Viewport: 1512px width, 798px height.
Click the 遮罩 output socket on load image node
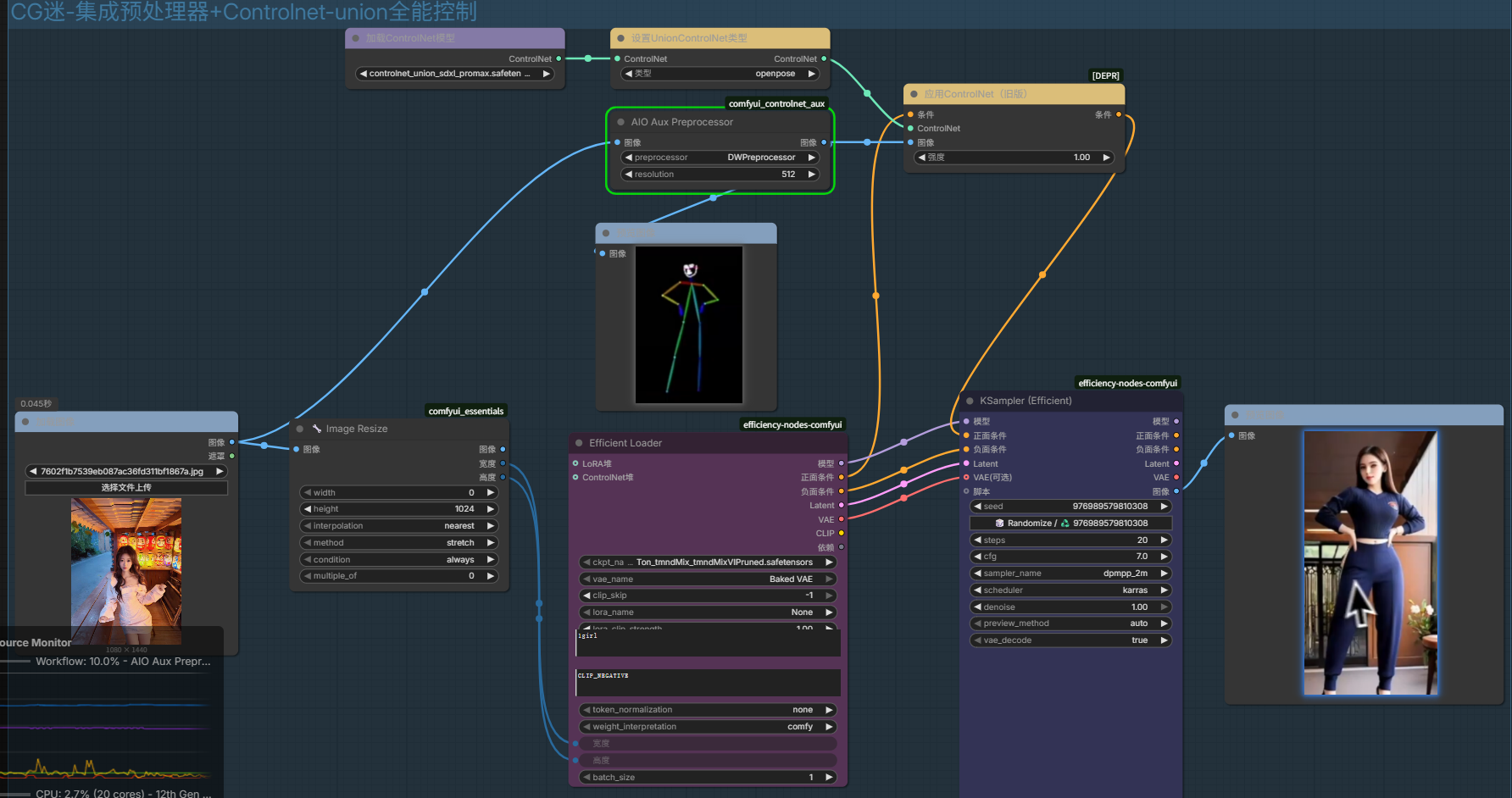(x=232, y=456)
